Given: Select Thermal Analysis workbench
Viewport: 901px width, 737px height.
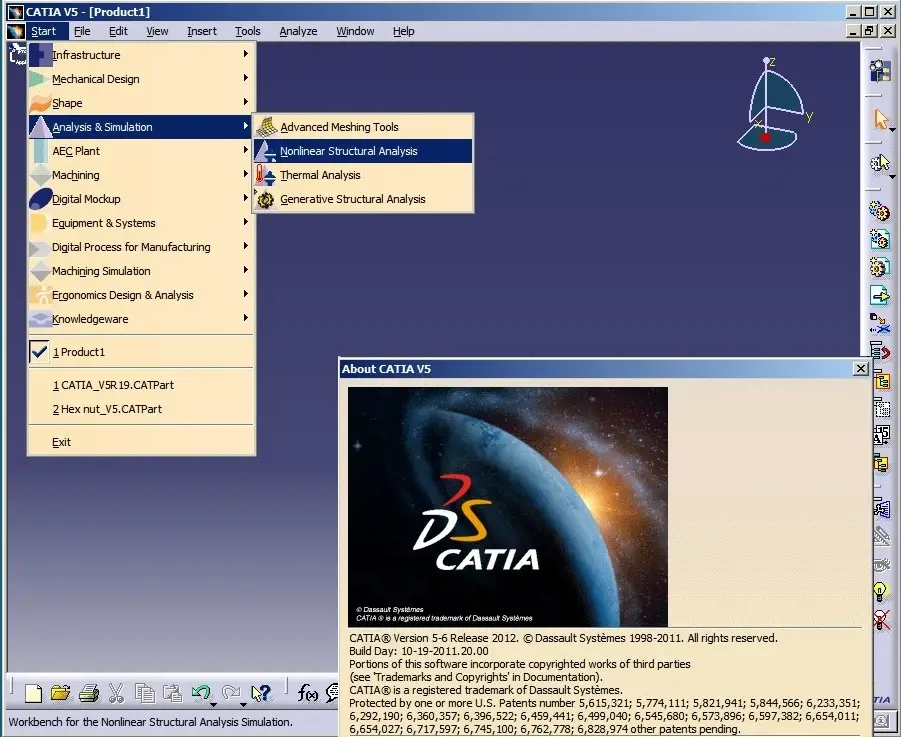Looking at the screenshot, I should coord(363,175).
